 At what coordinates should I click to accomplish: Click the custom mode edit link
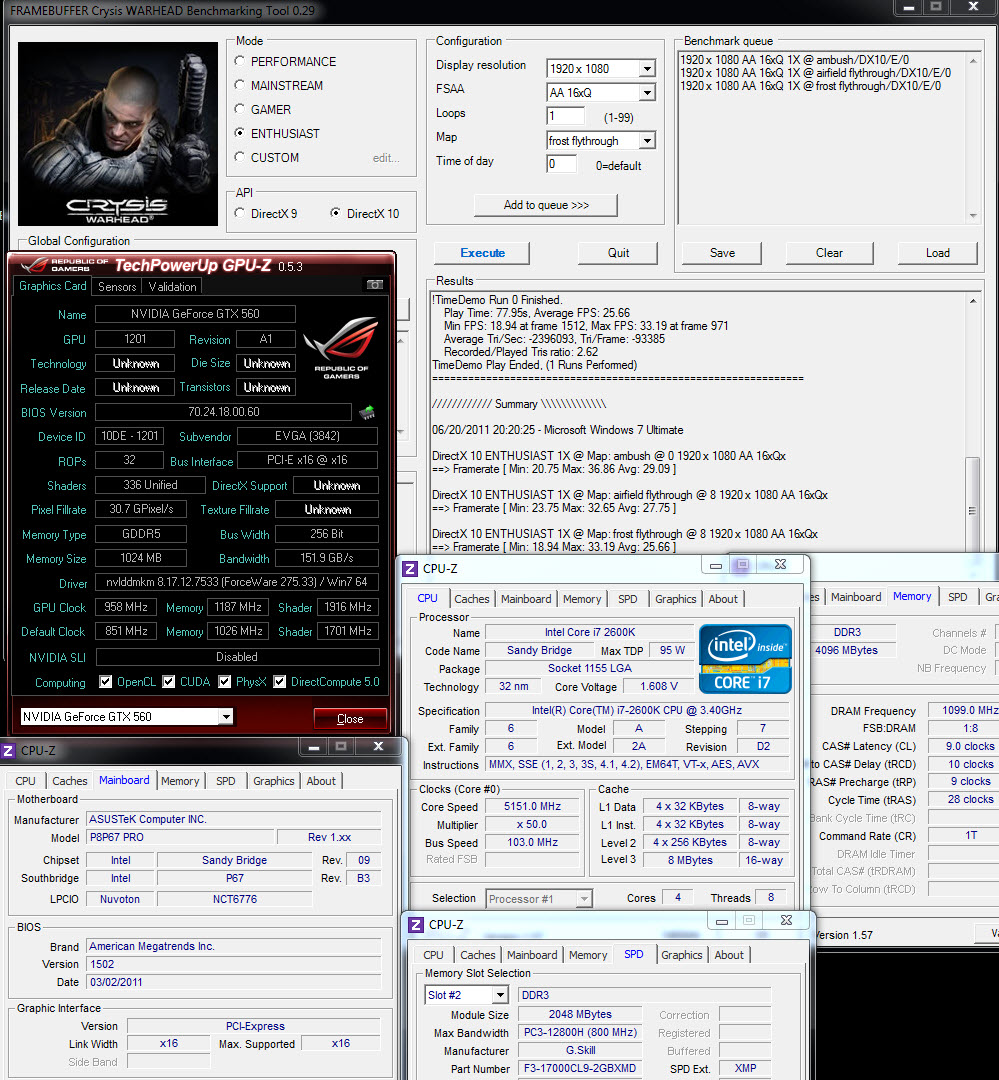[x=386, y=158]
